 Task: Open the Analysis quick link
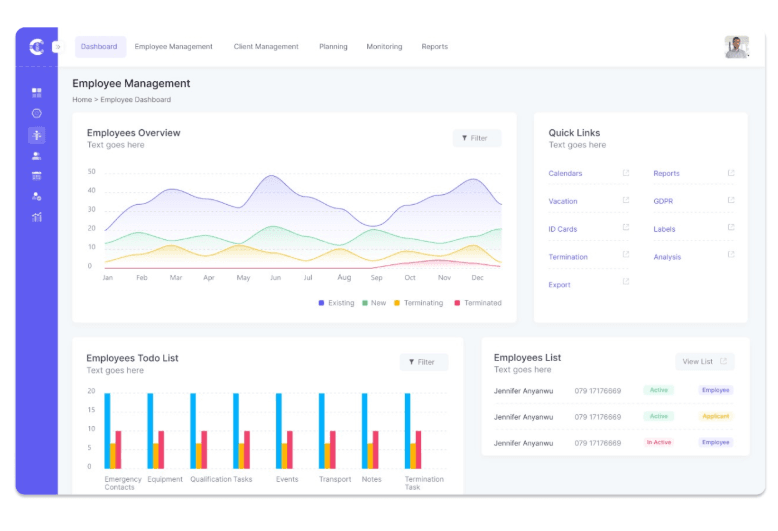(x=667, y=257)
